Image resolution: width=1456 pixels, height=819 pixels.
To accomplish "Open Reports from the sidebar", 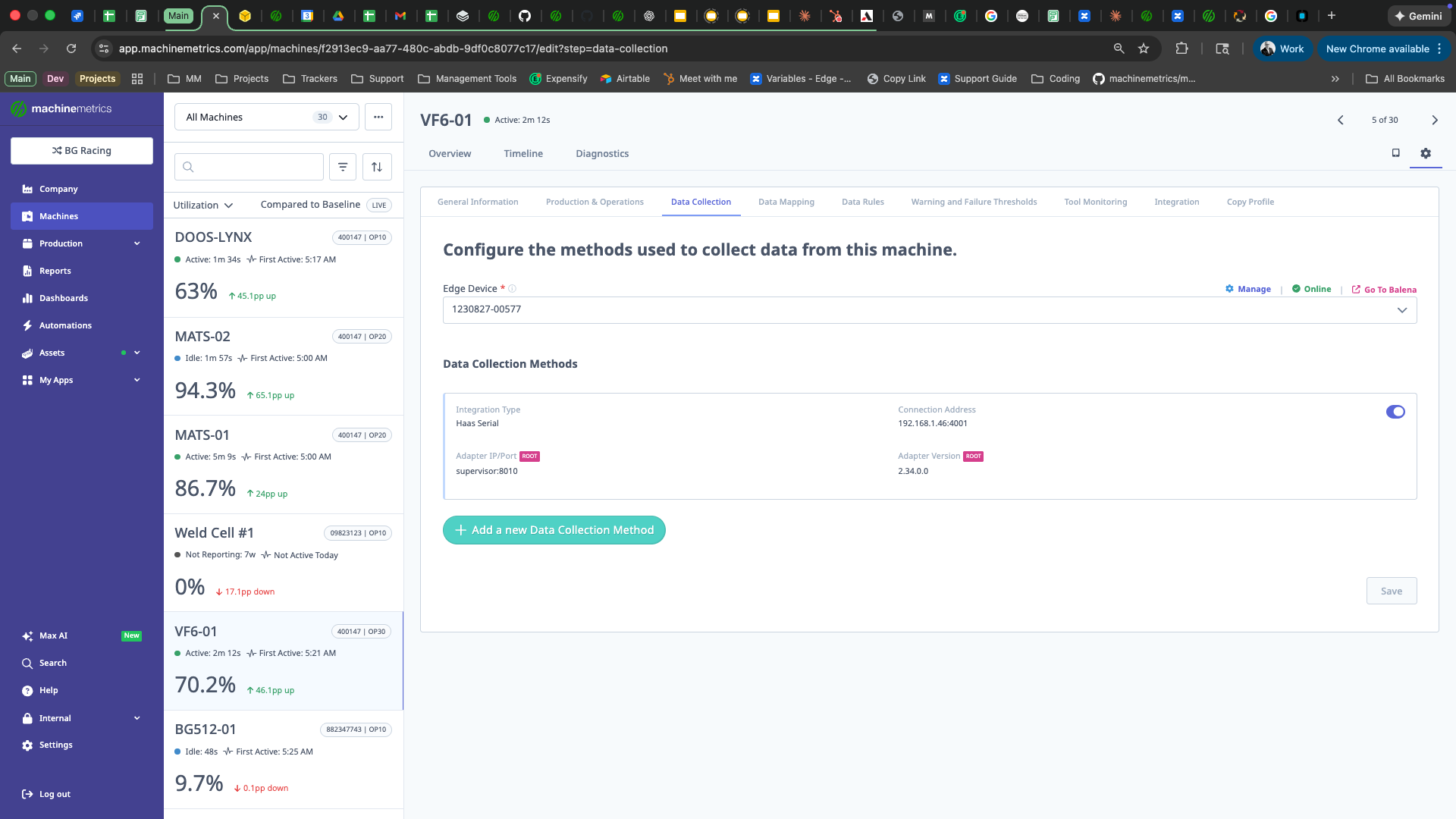I will (x=54, y=271).
